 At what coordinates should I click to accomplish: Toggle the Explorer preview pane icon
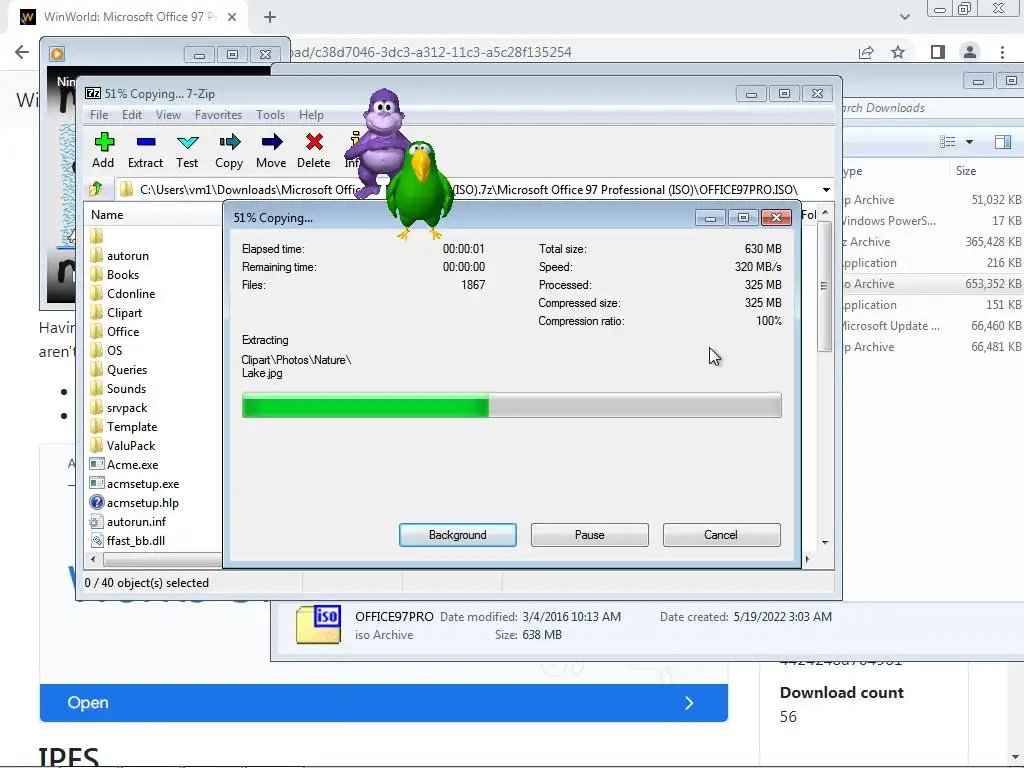pos(1003,142)
